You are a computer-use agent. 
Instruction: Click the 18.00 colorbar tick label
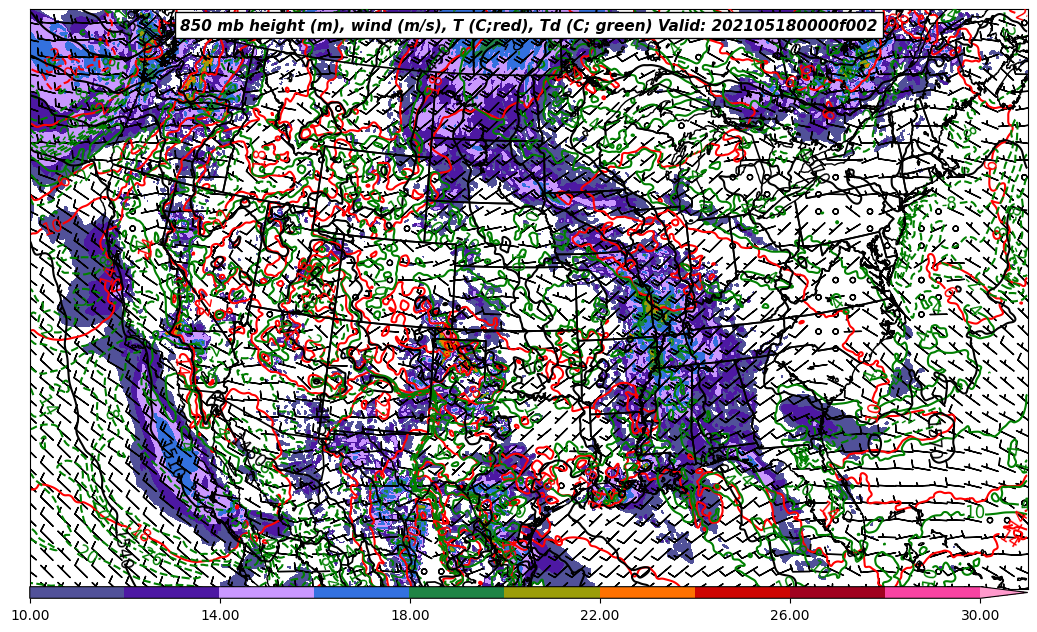[x=410, y=615]
